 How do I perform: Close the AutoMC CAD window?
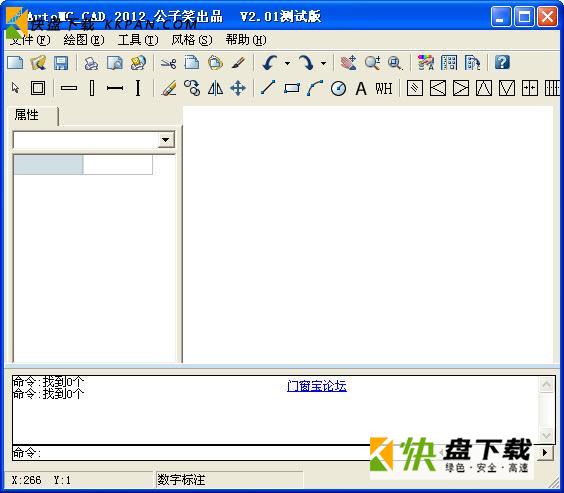[x=547, y=17]
